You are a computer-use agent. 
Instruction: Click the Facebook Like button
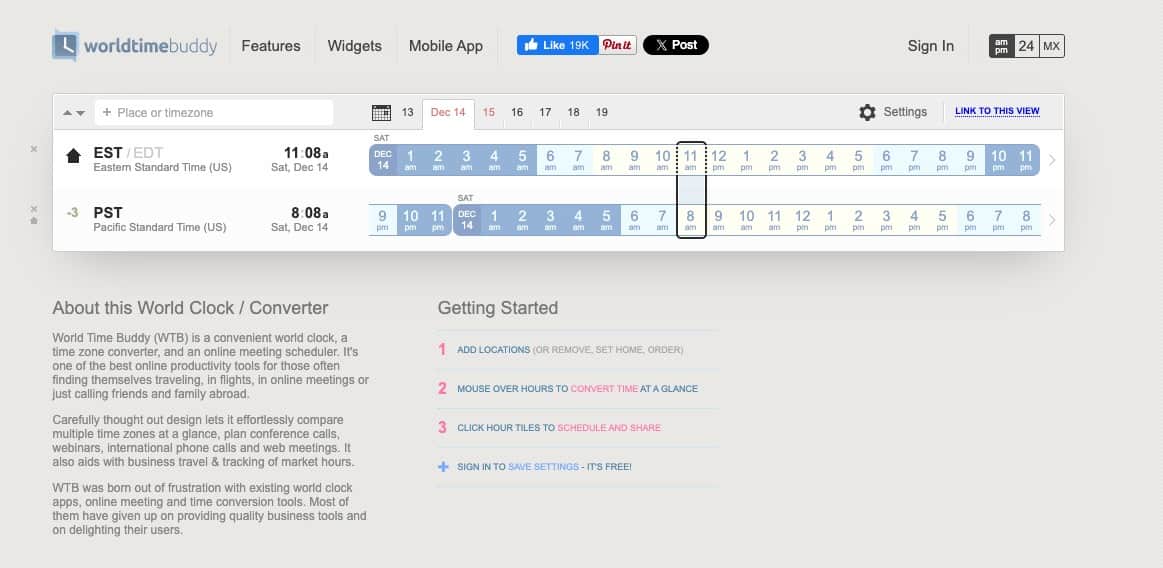[x=557, y=45]
